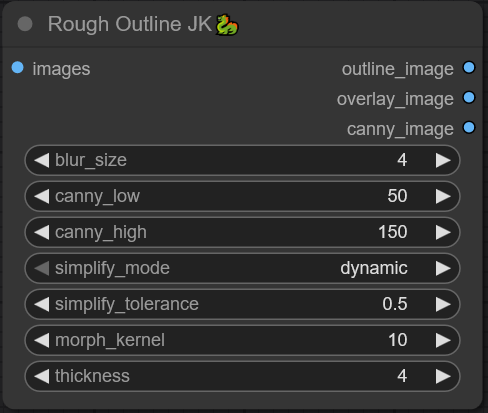This screenshot has height=413, width=488.
Task: Increase simplify_tolerance with right arrow
Action: tap(443, 304)
